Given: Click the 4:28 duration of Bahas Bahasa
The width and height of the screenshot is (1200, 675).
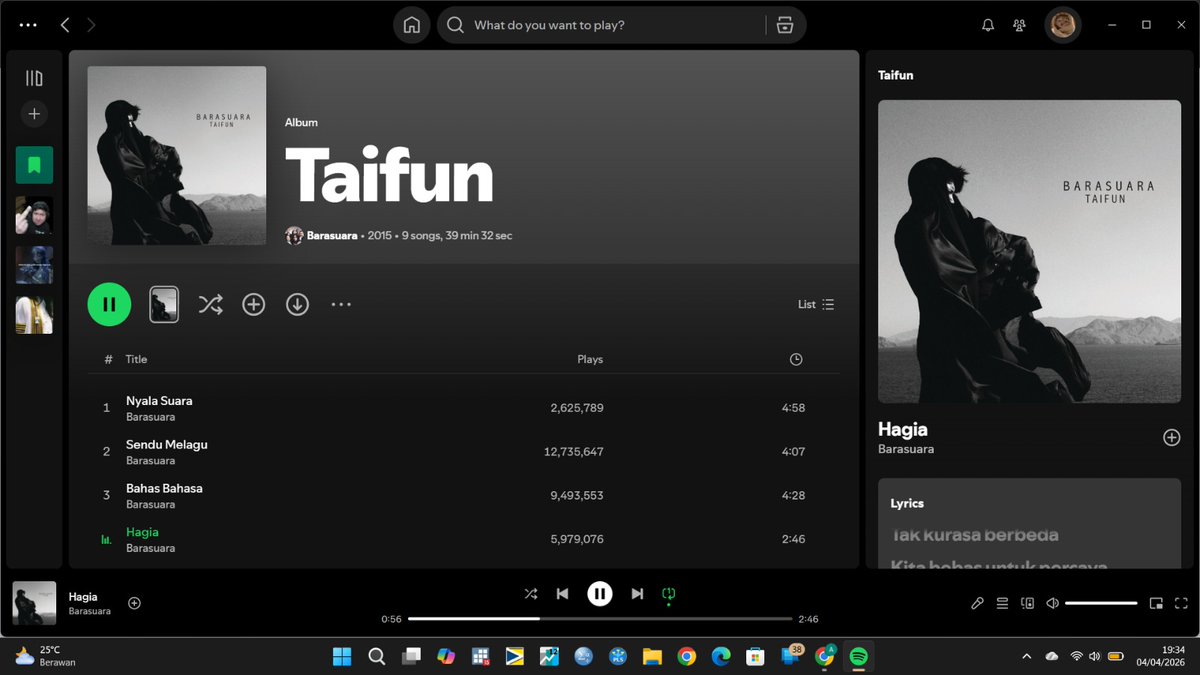Looking at the screenshot, I should pyautogui.click(x=793, y=496).
